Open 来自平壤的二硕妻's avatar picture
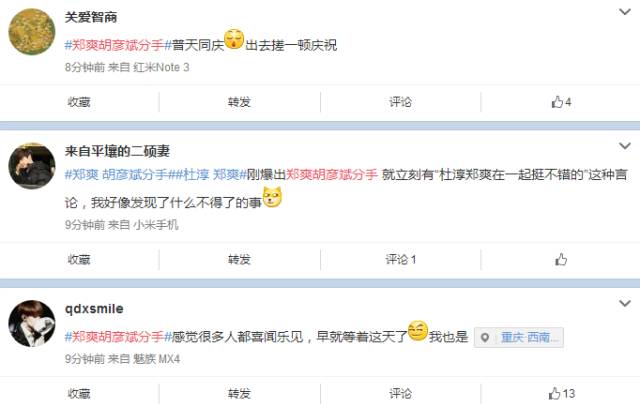640x407 pixels. pos(32,166)
